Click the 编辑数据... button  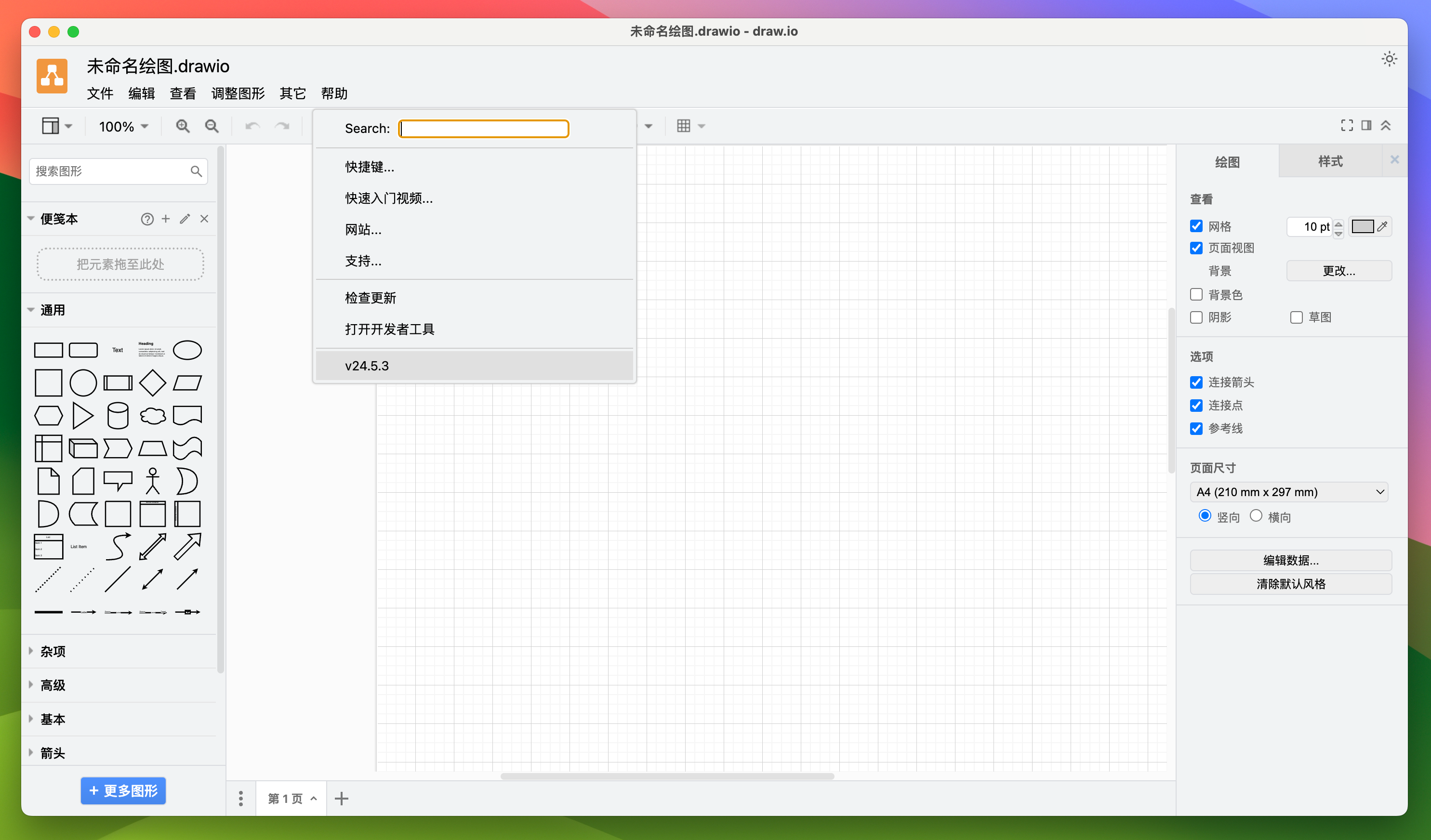[x=1290, y=560]
